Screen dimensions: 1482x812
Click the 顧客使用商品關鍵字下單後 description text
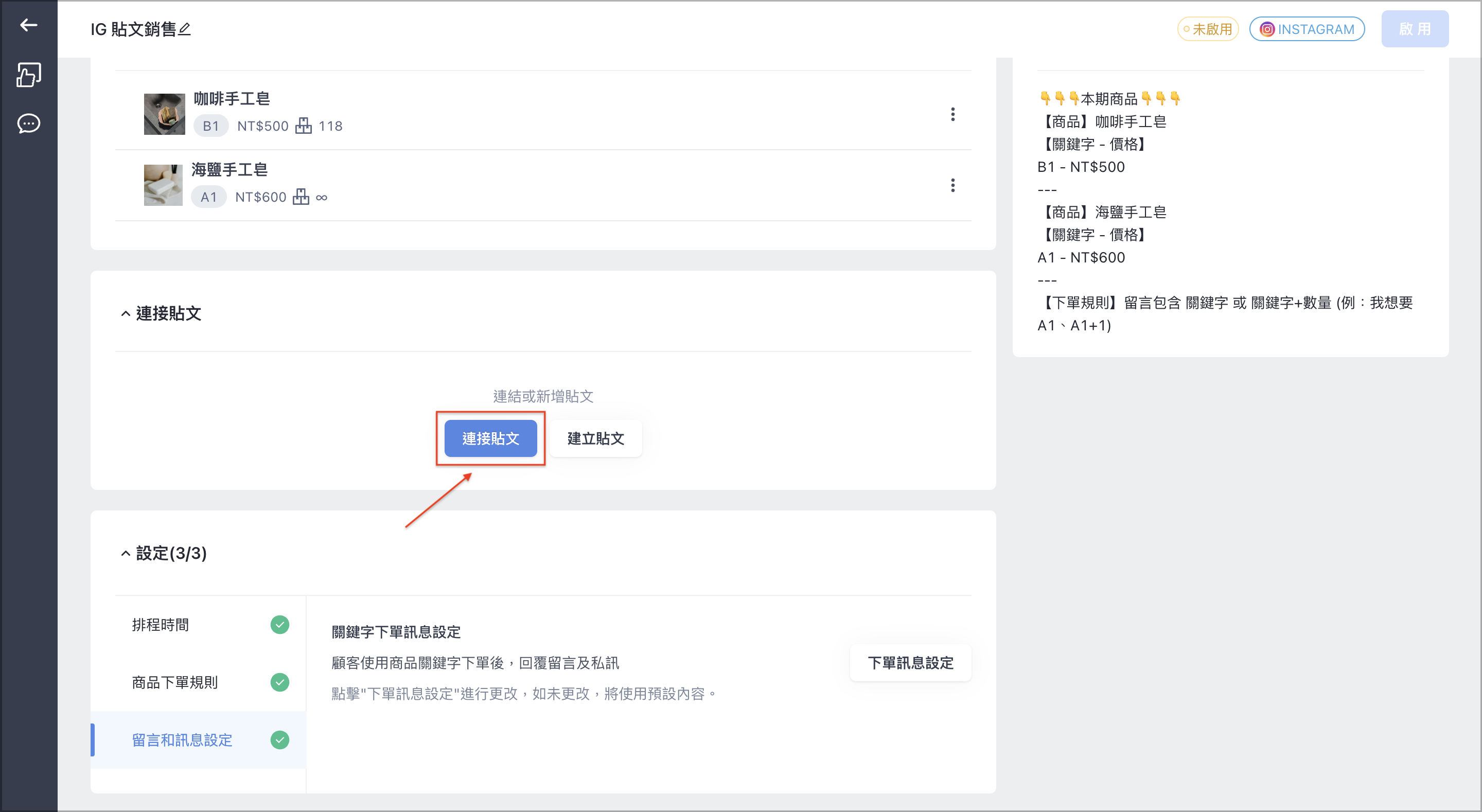click(475, 663)
